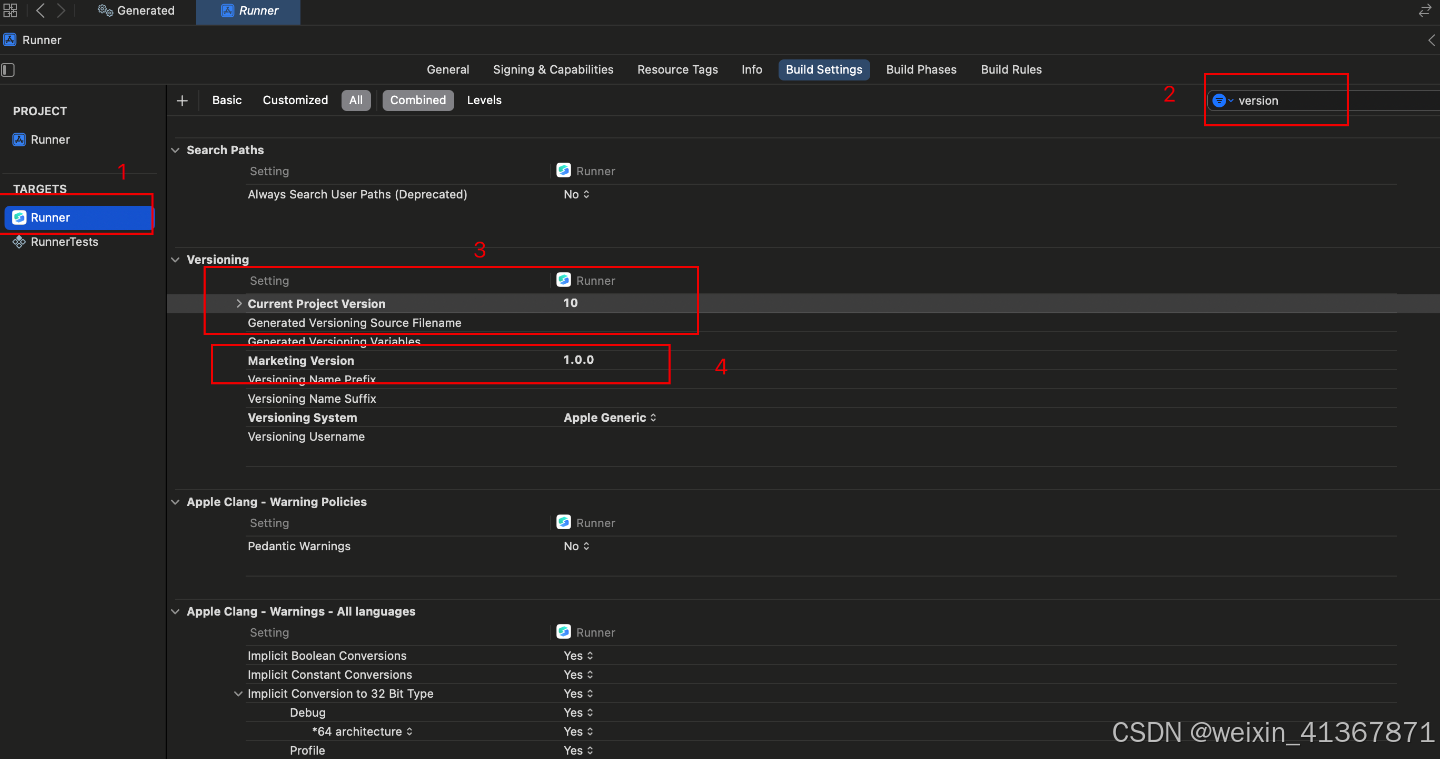The height and width of the screenshot is (759, 1440).
Task: Collapse Apple Clang Warnings All languages section
Action: [x=177, y=612]
